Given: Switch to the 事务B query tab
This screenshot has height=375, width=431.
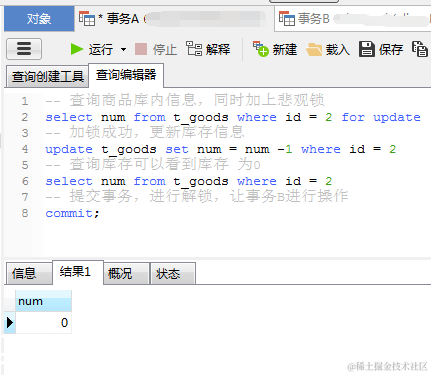Looking at the screenshot, I should coord(353,19).
